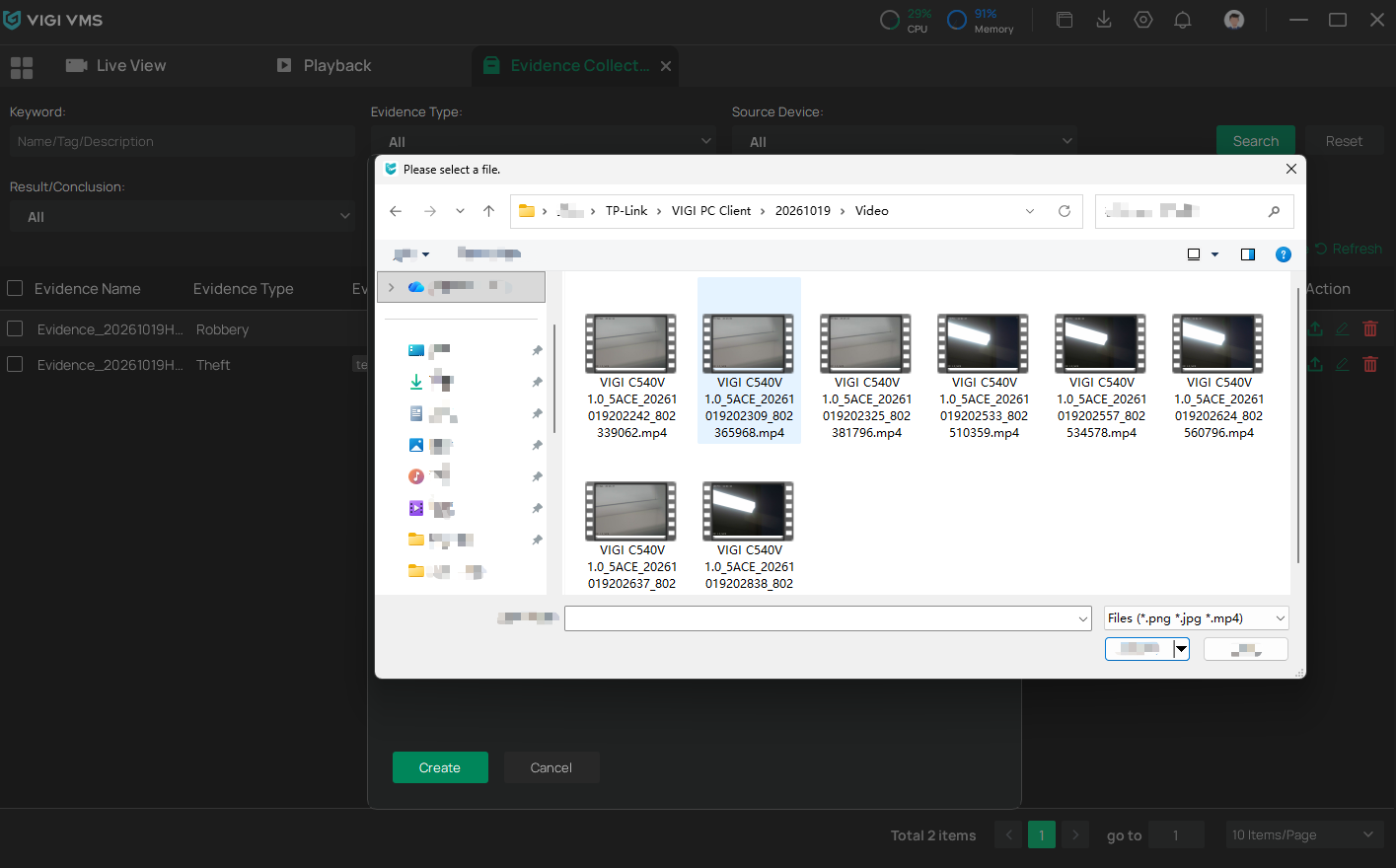The width and height of the screenshot is (1396, 868).
Task: Open the Source Device dropdown
Action: coord(905,141)
